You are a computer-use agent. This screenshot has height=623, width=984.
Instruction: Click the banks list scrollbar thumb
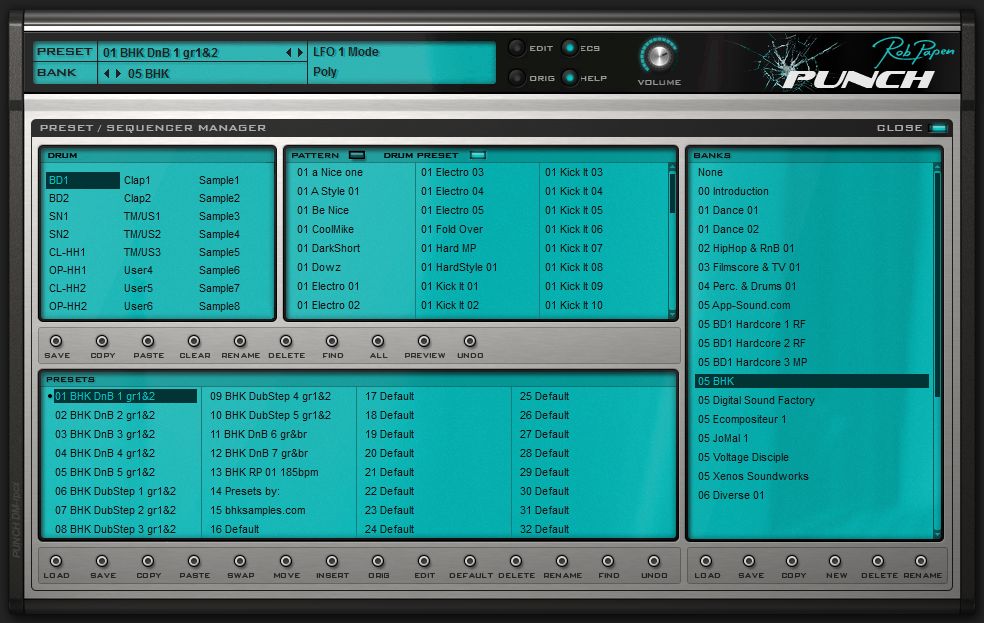point(938,285)
